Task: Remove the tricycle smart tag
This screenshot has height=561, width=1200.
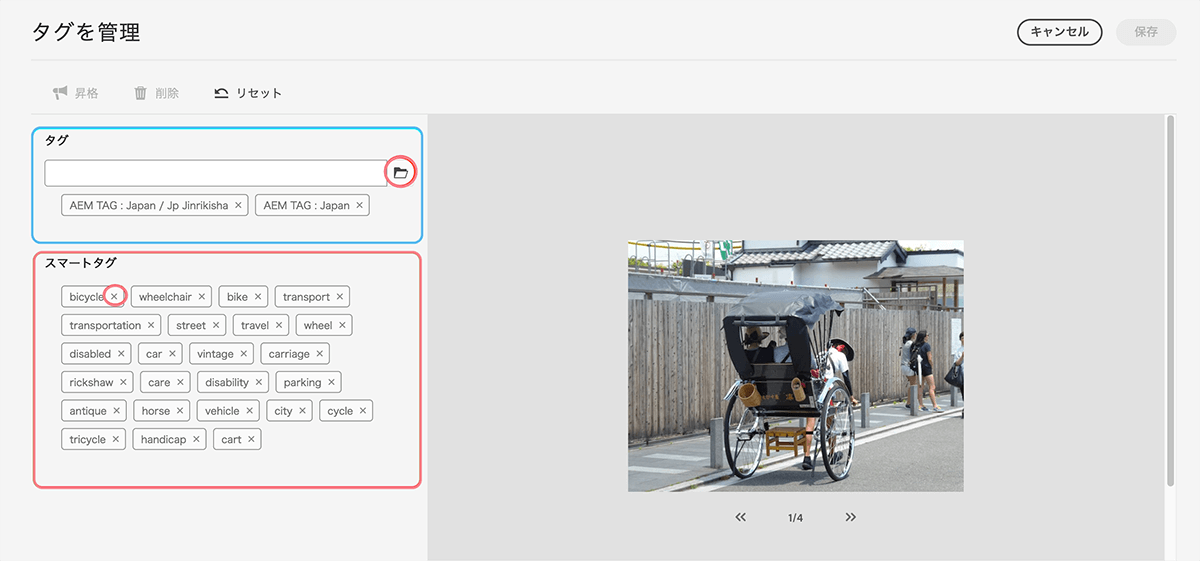Action: [116, 439]
